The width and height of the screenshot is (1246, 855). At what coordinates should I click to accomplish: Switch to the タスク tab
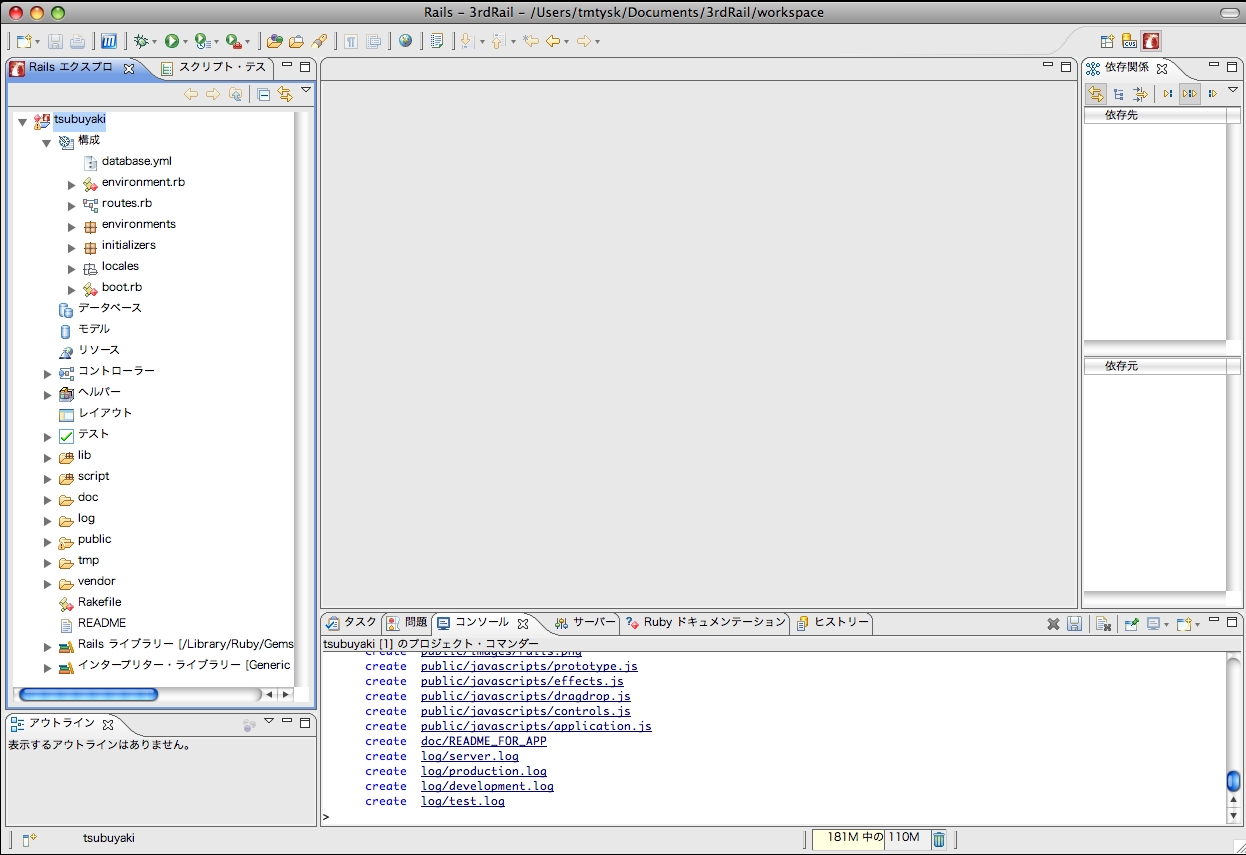[352, 623]
